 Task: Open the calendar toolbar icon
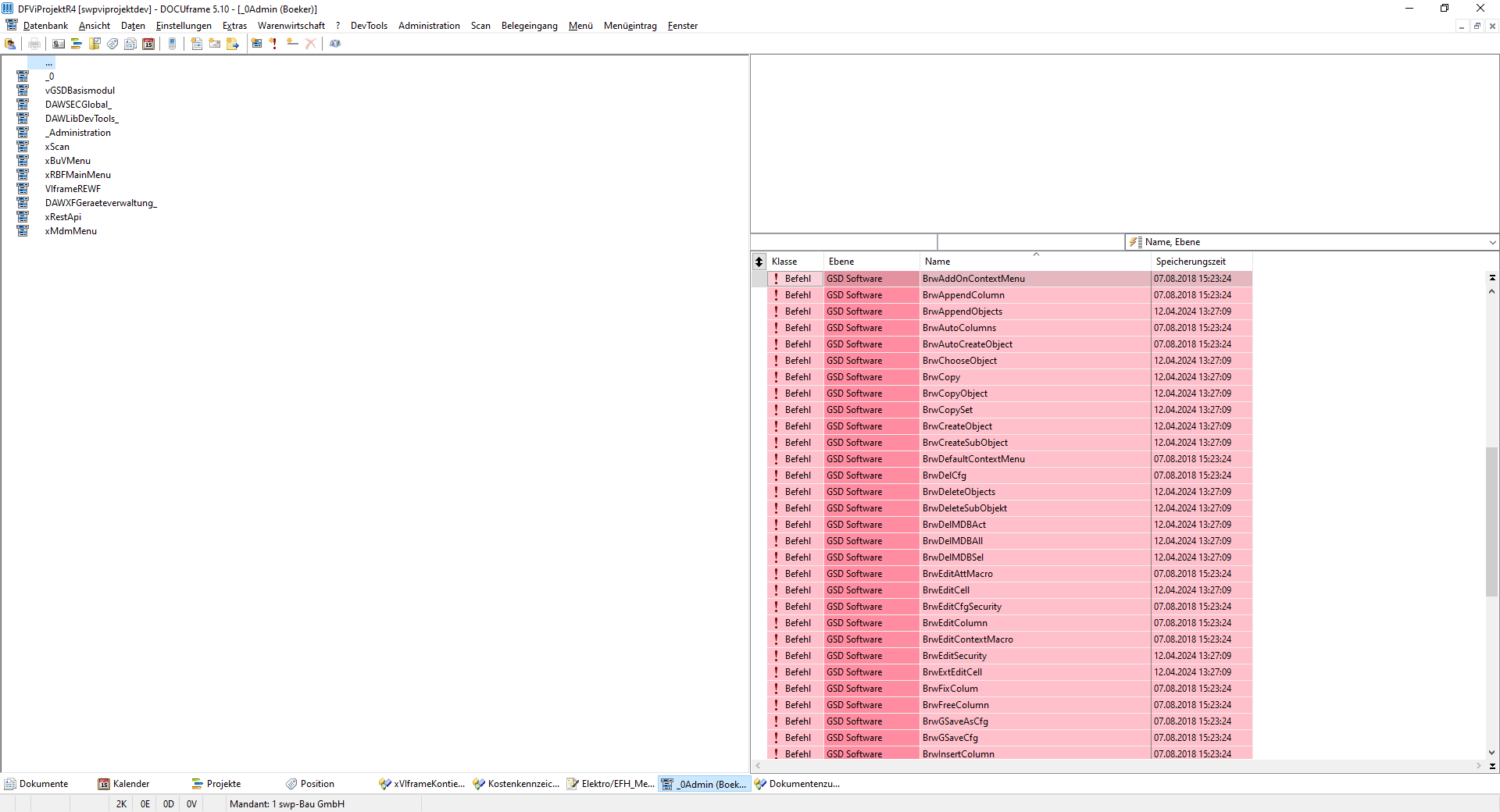coord(148,44)
